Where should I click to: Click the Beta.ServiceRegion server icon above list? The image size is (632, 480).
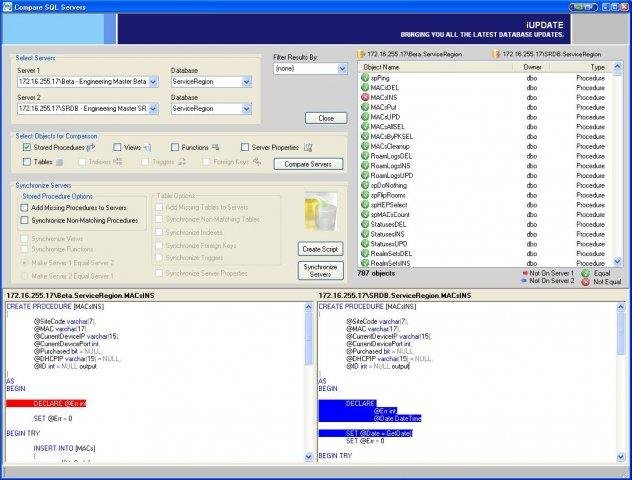(x=361, y=54)
